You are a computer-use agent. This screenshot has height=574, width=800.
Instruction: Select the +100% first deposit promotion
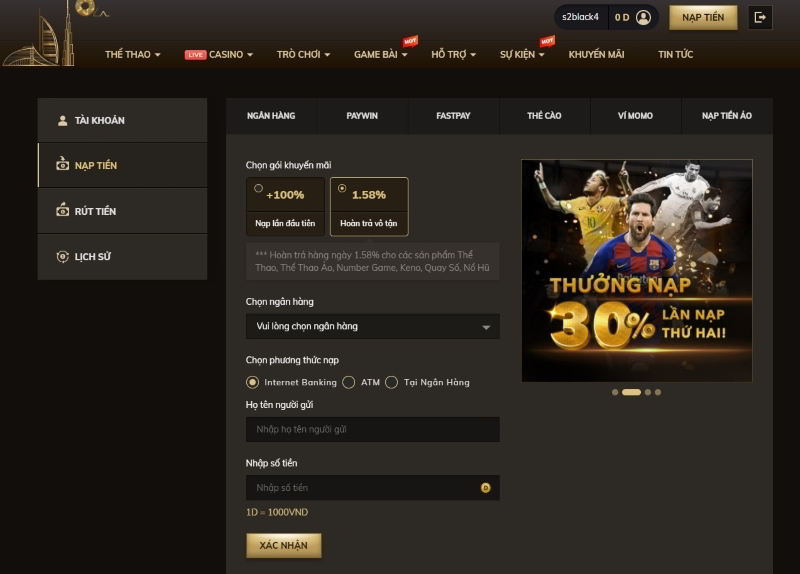(x=285, y=207)
